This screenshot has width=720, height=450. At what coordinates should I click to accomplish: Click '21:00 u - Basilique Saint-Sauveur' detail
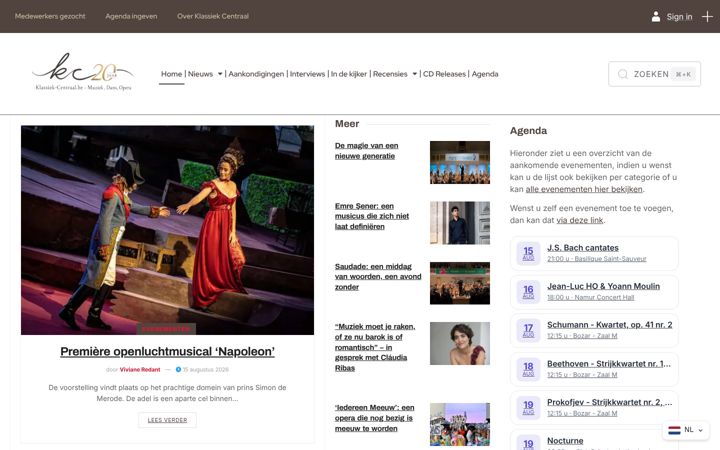pyautogui.click(x=596, y=259)
